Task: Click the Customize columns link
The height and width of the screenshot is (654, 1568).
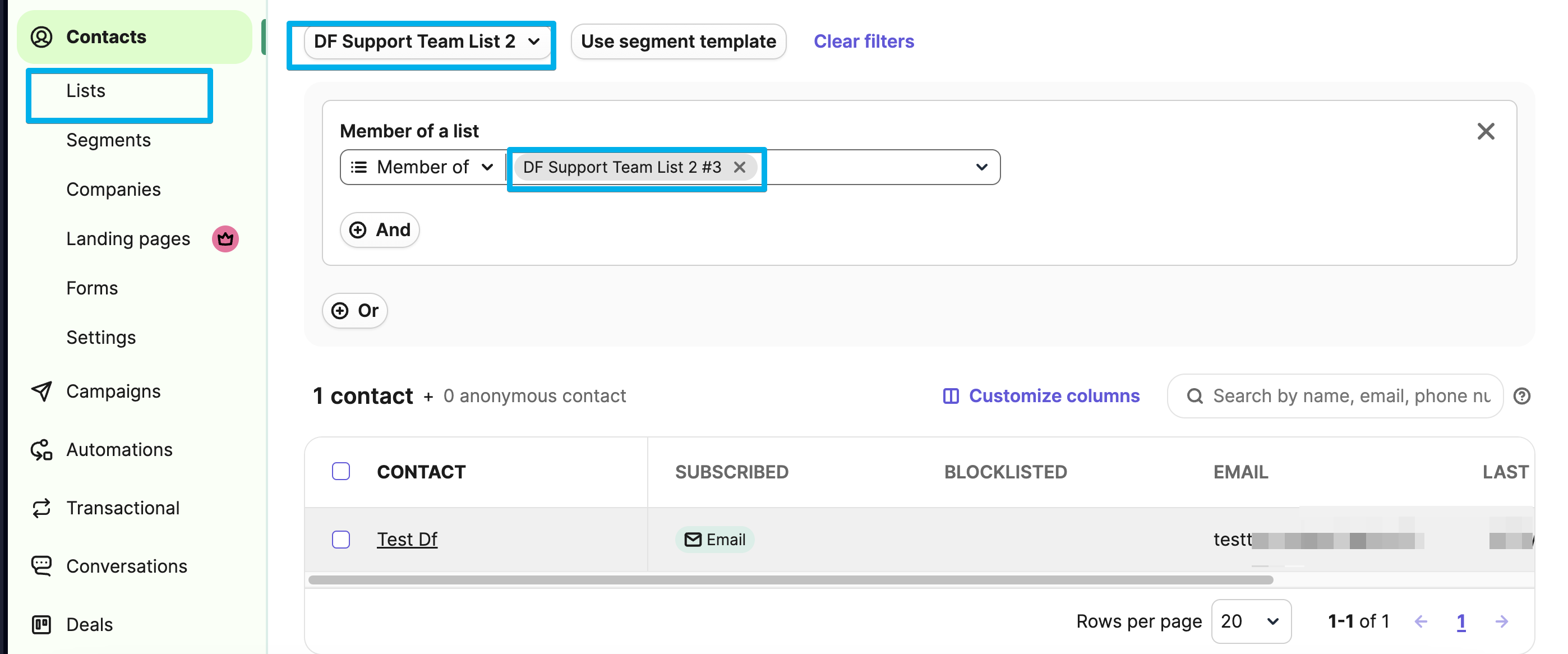Action: click(x=1054, y=396)
